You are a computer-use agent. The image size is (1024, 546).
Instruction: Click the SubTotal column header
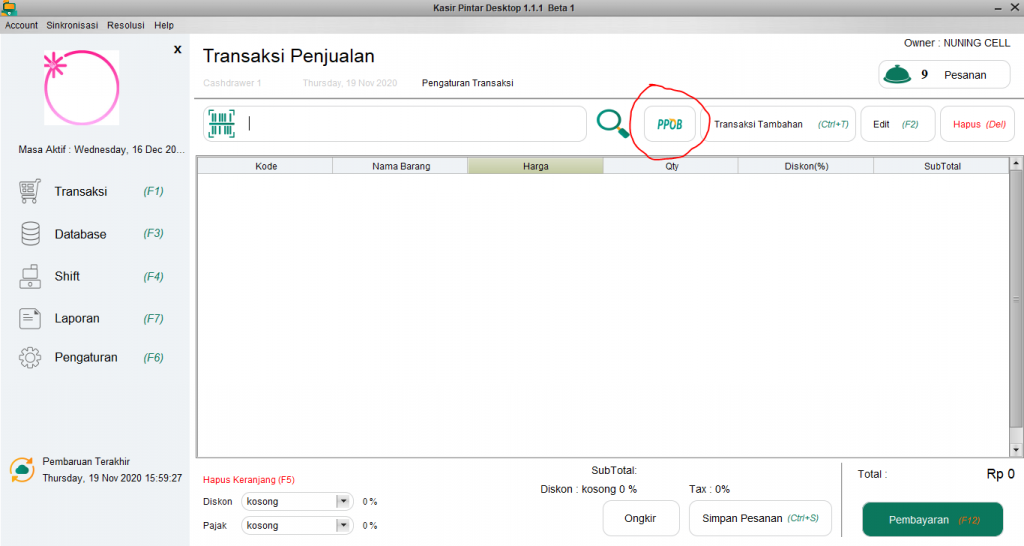[x=941, y=166]
